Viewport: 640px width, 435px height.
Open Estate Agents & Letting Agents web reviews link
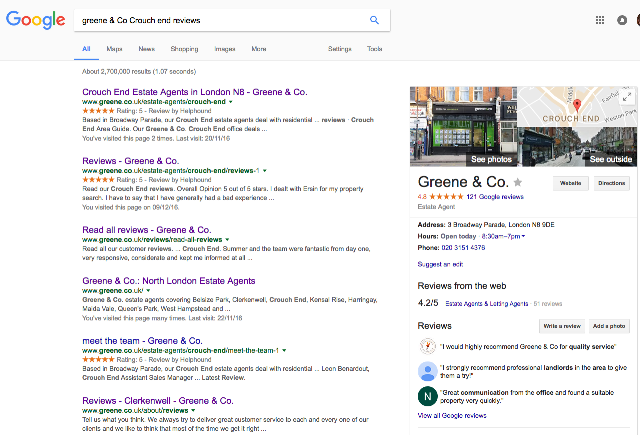(x=487, y=304)
